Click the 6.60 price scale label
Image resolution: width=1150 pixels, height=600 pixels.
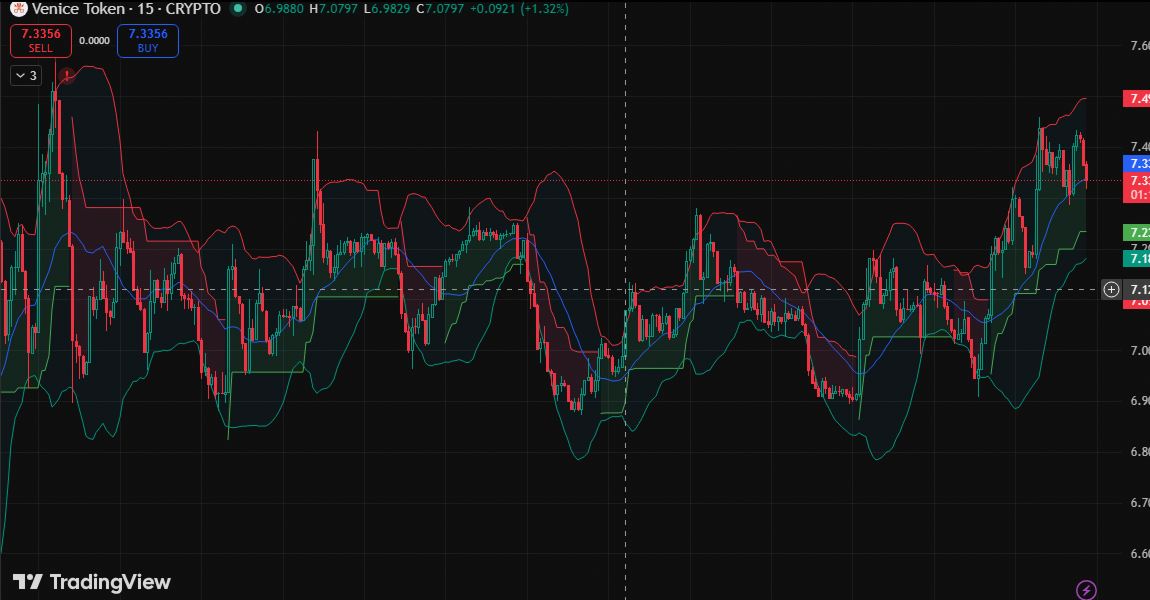1140,554
